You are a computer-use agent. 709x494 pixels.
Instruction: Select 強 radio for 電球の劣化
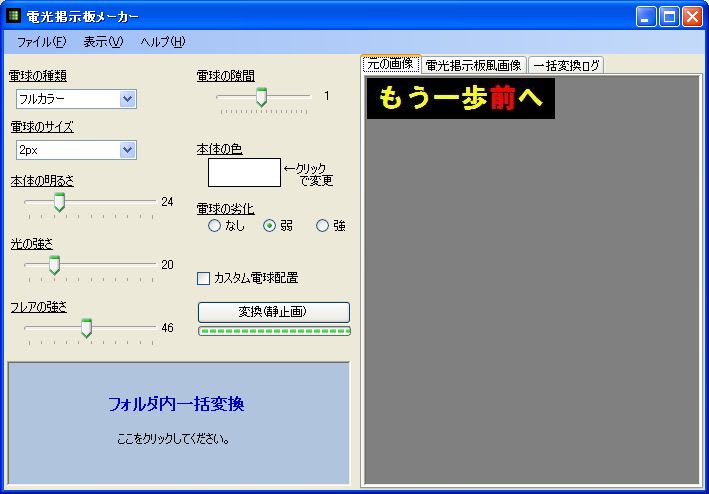coord(322,226)
